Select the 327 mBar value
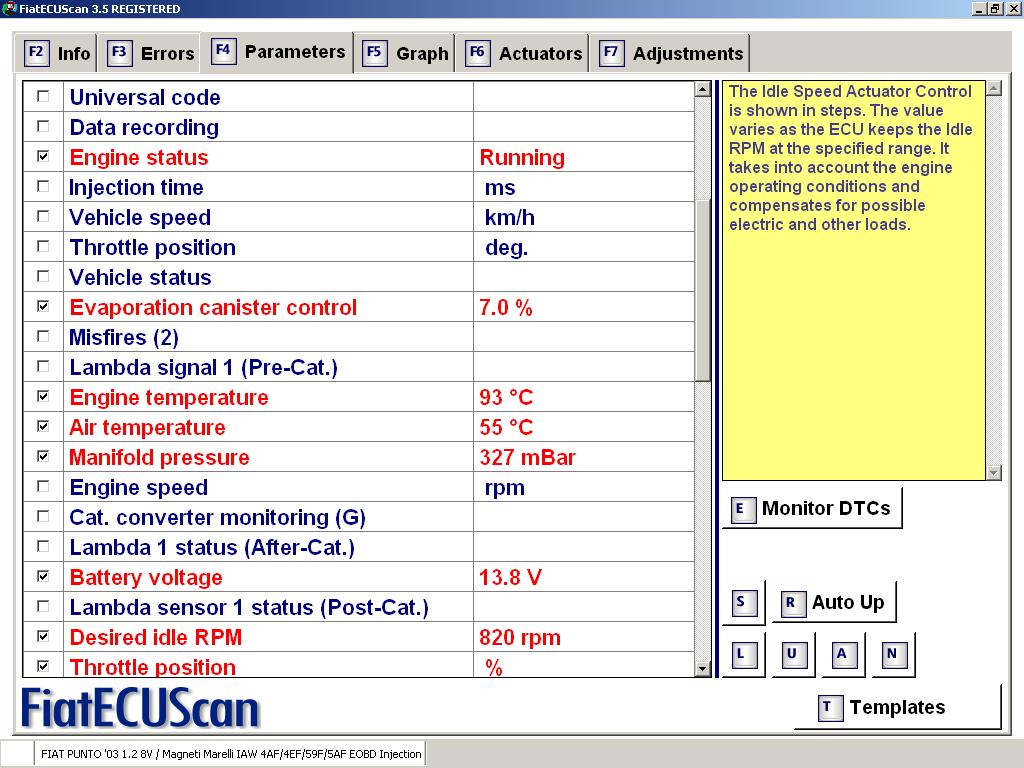Viewport: 1024px width, 768px height. 528,457
